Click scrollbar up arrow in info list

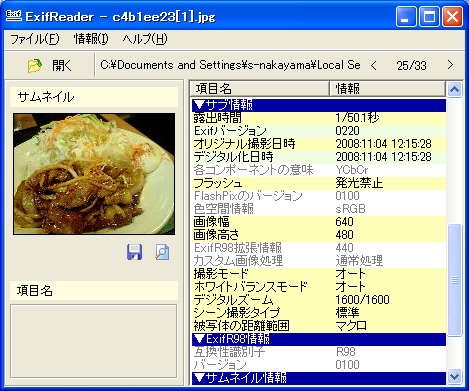454,89
